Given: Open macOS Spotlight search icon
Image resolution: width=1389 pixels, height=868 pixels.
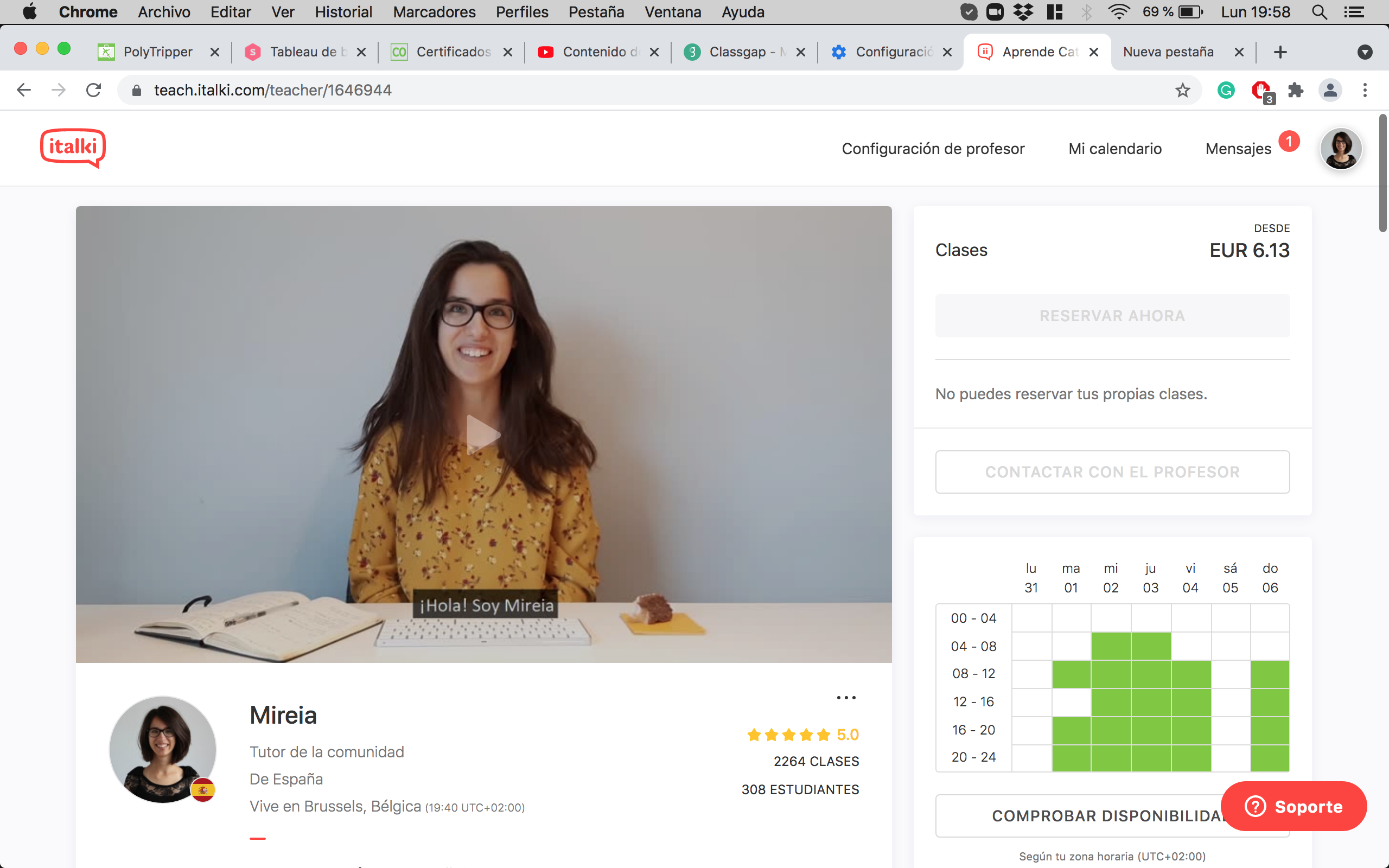Looking at the screenshot, I should (1319, 11).
